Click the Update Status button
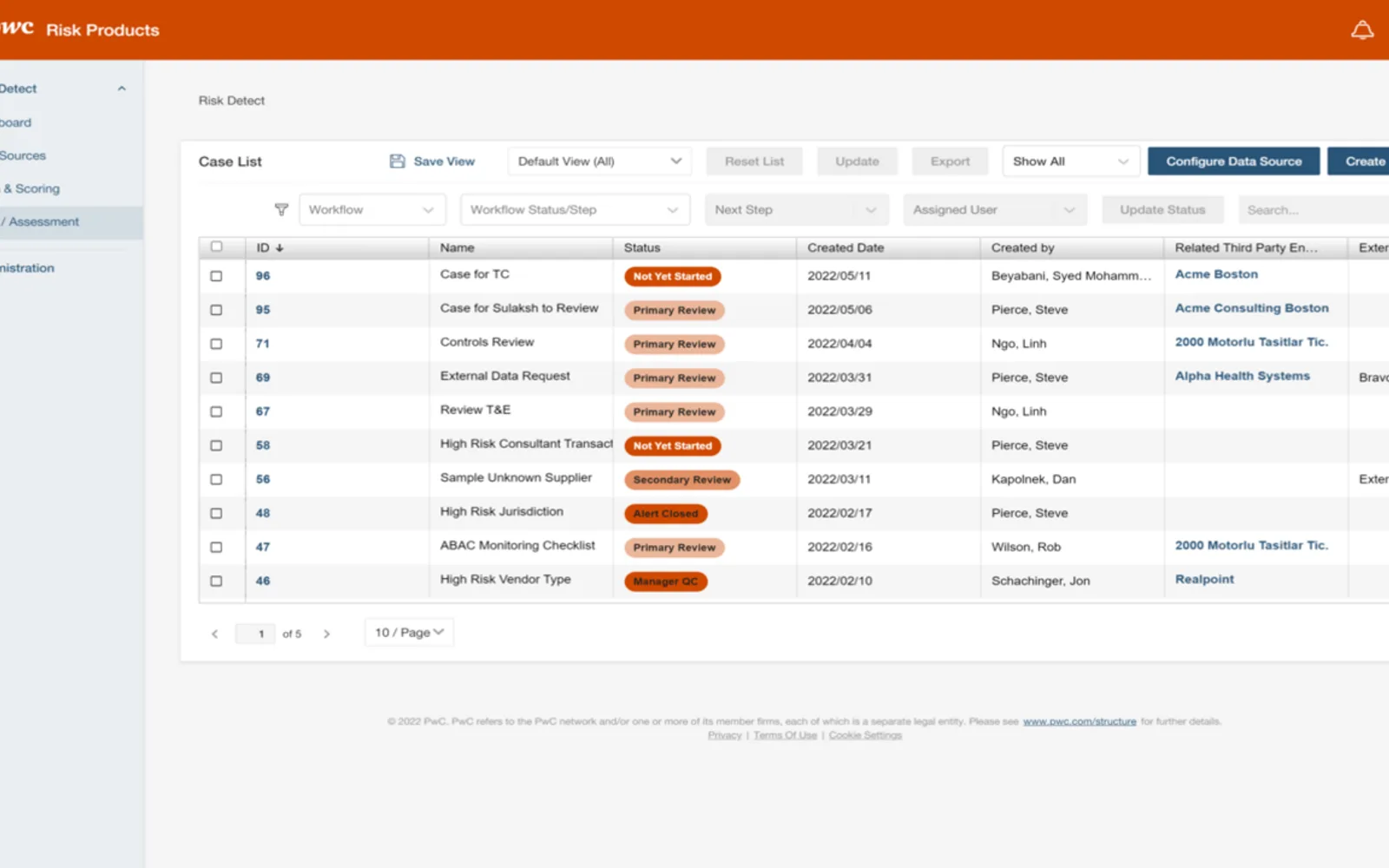Viewport: 1389px width, 868px height. coord(1162,210)
